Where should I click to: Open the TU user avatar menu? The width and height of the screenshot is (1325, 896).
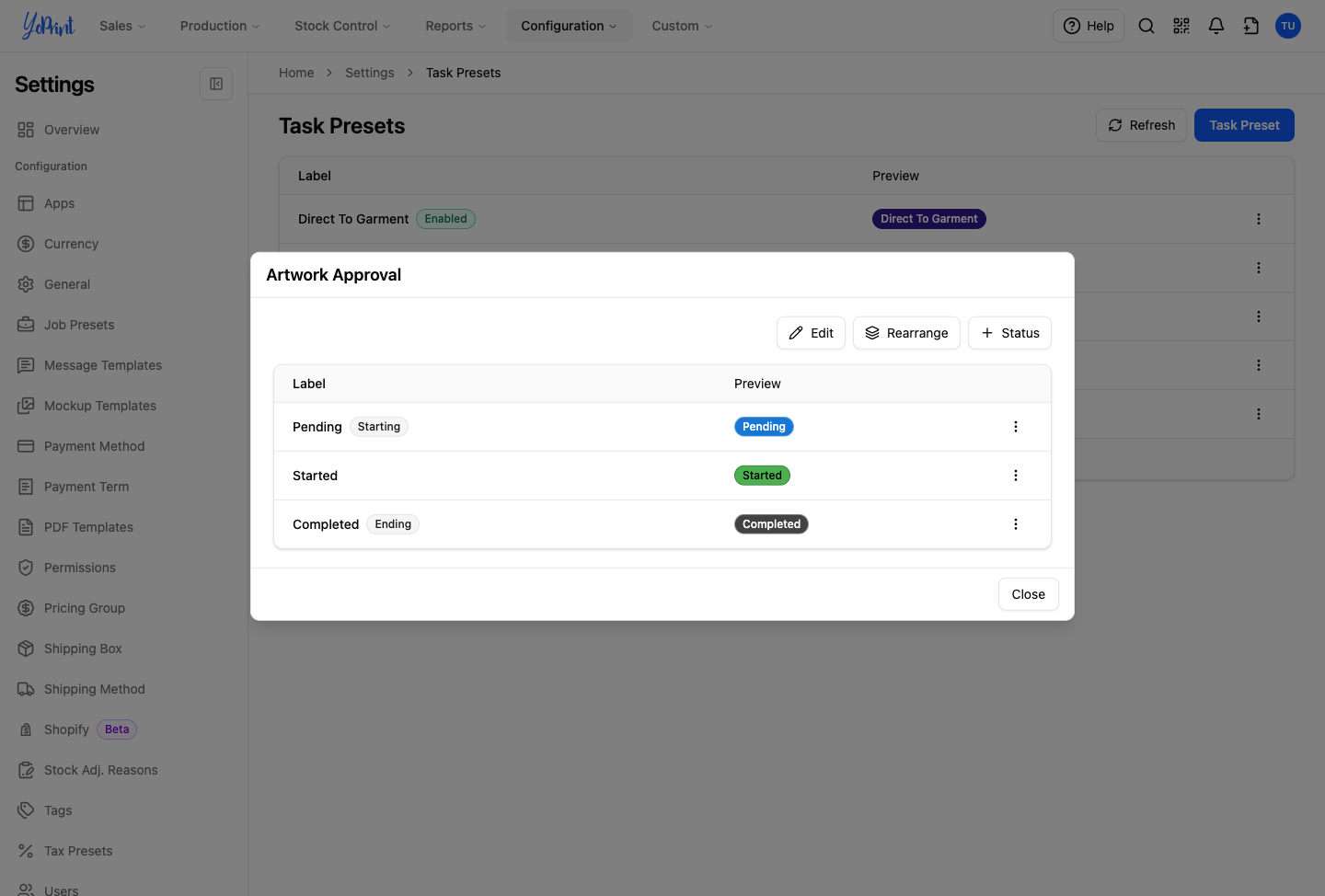click(x=1288, y=26)
